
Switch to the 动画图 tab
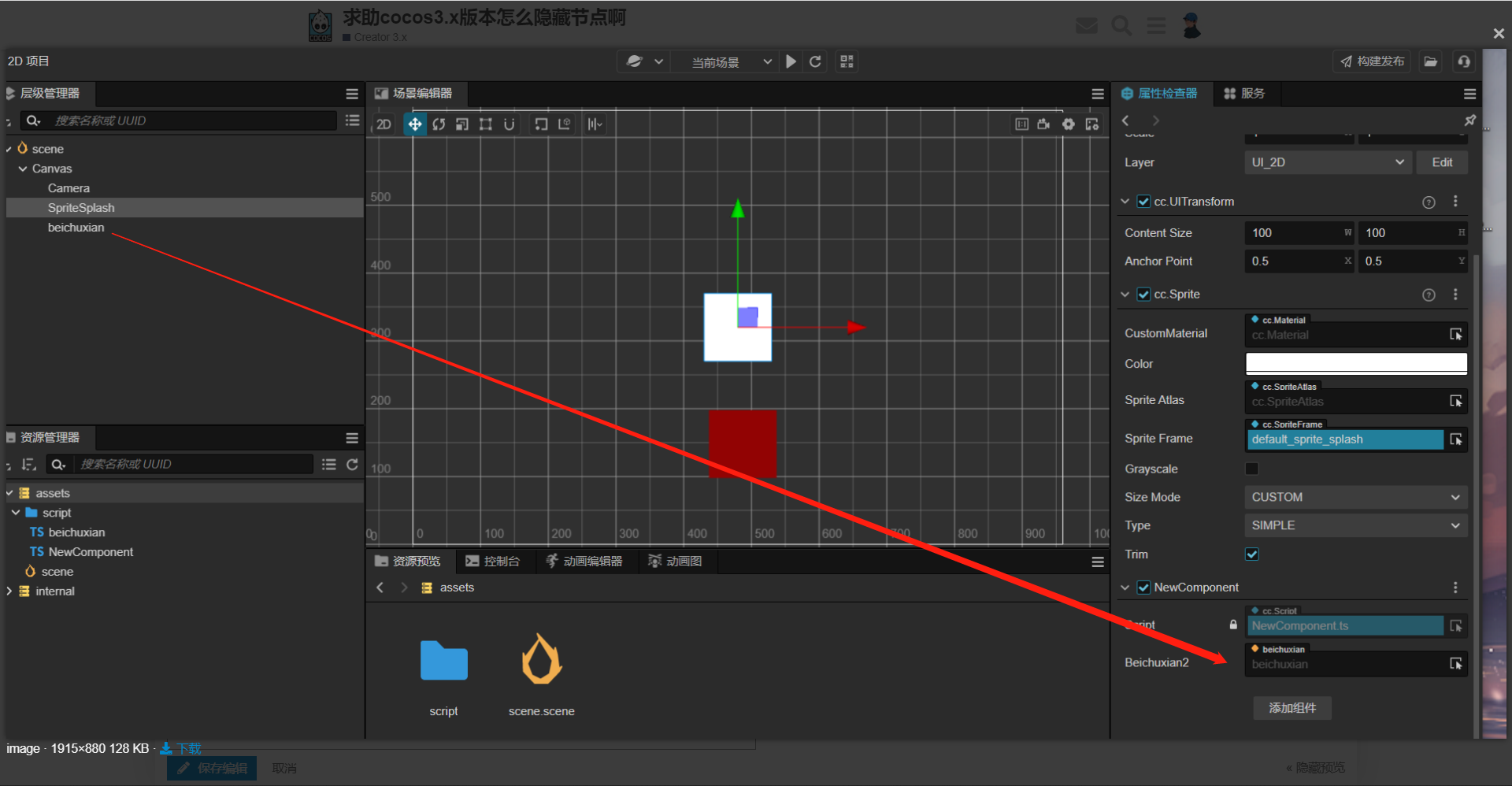click(x=675, y=562)
